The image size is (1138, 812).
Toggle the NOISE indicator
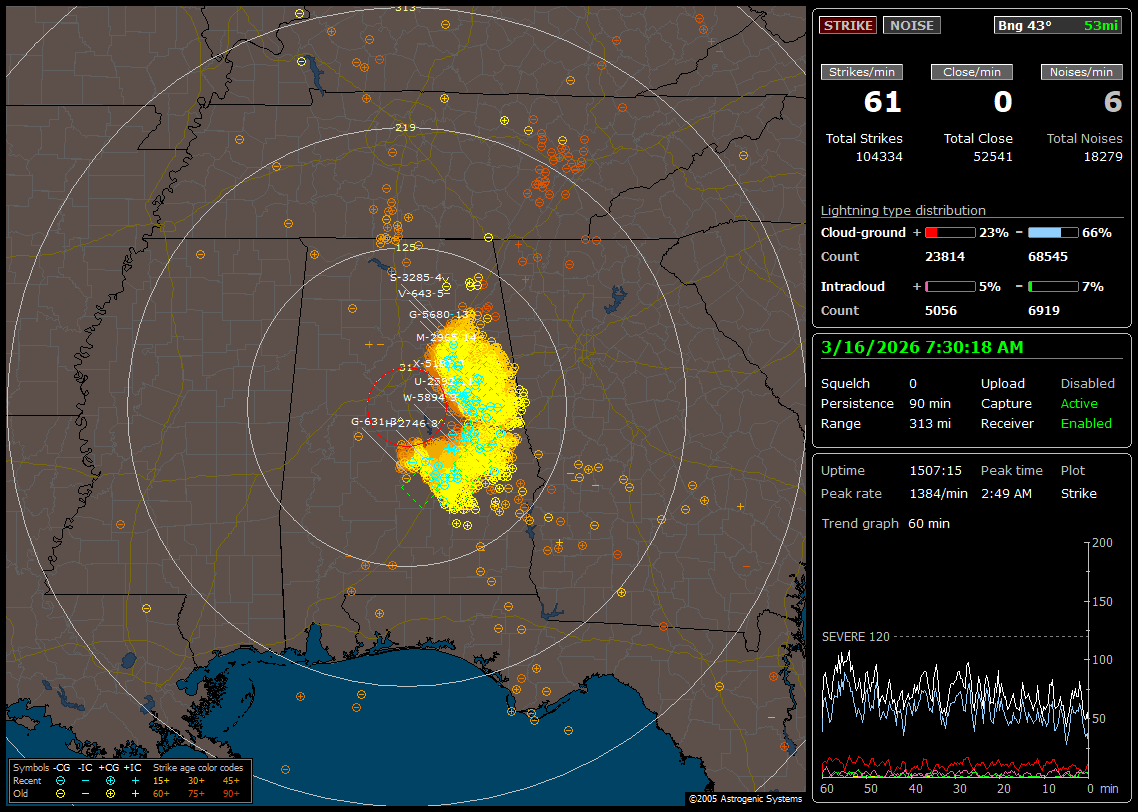coord(911,25)
